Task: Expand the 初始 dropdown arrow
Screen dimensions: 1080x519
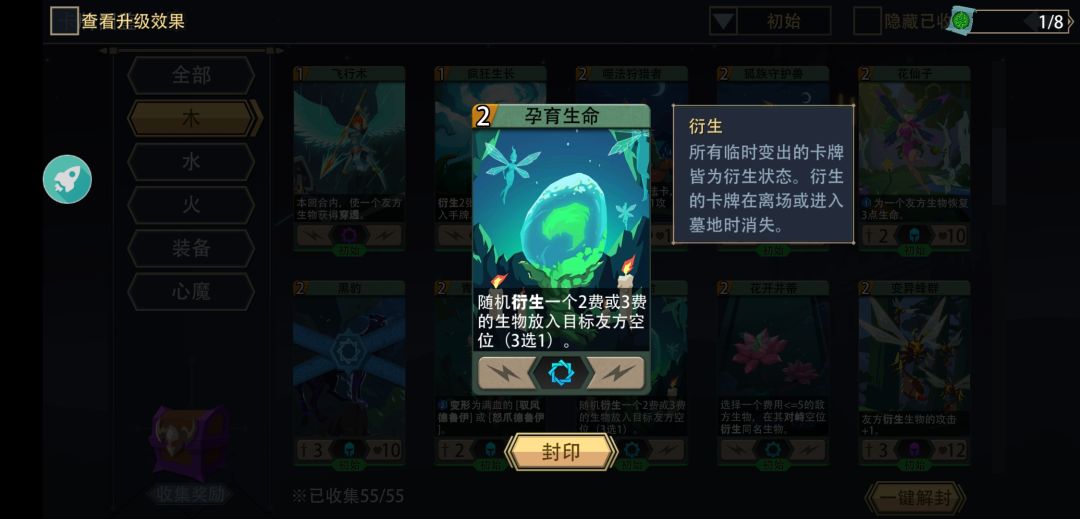Action: tap(723, 21)
